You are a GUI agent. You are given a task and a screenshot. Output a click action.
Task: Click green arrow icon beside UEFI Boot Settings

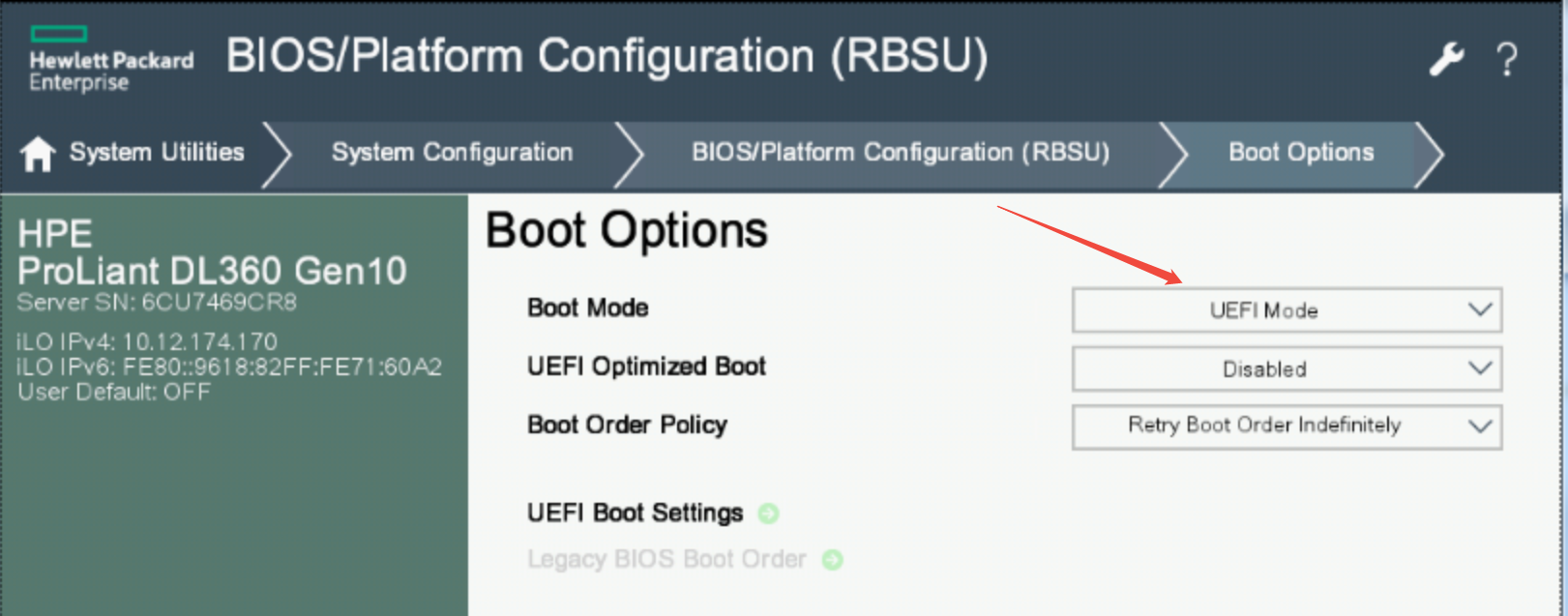(x=769, y=513)
